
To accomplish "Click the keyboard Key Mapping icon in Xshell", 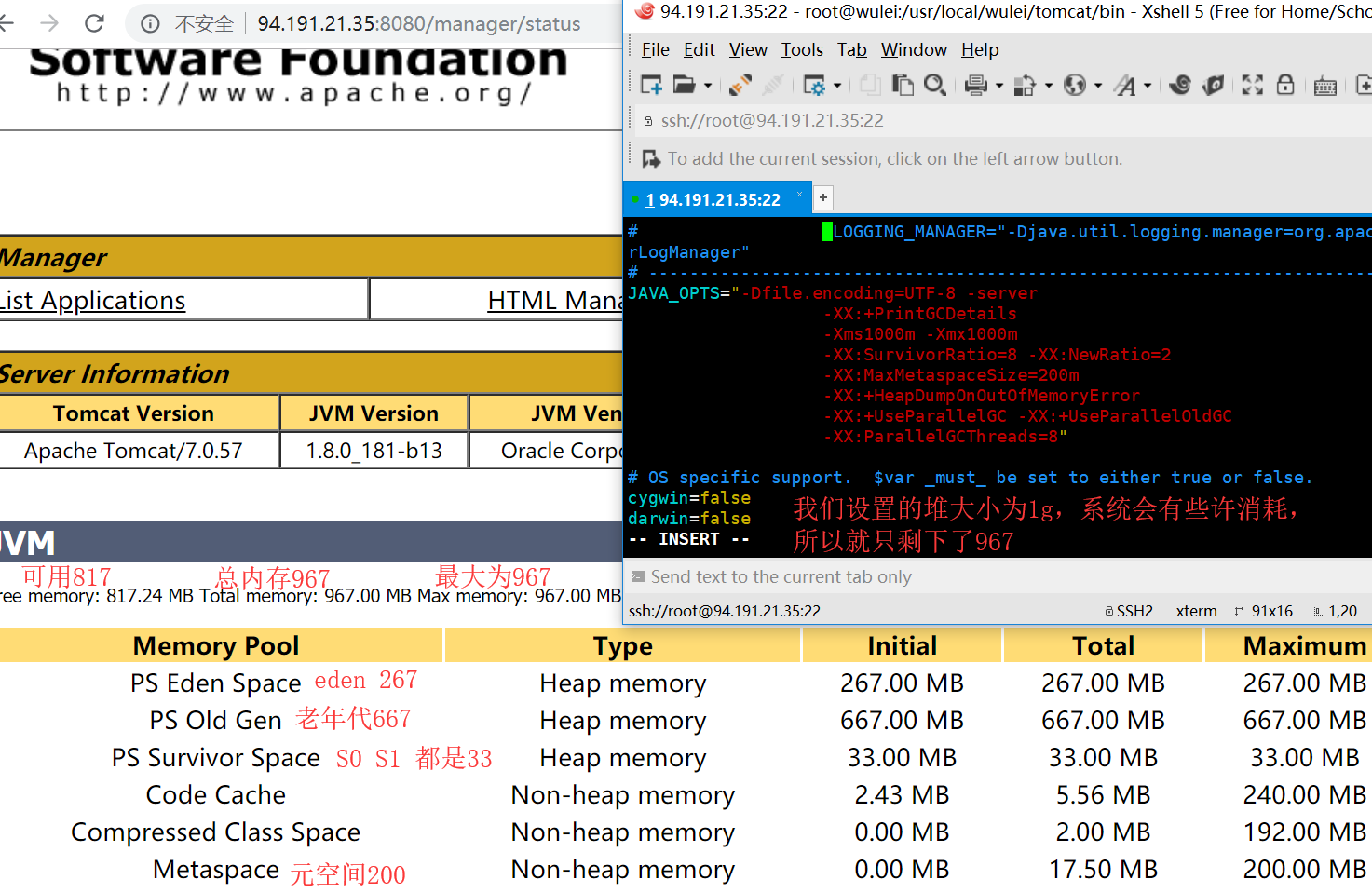I will (1325, 87).
